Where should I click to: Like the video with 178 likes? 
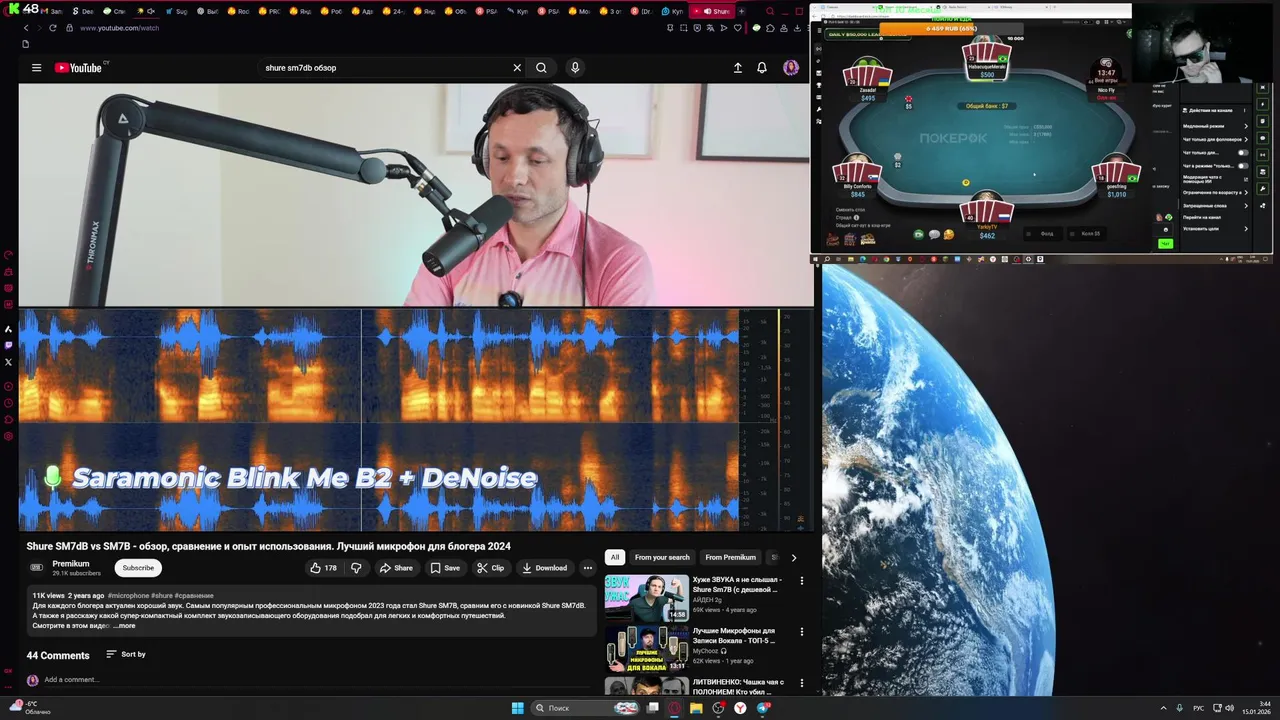(323, 568)
